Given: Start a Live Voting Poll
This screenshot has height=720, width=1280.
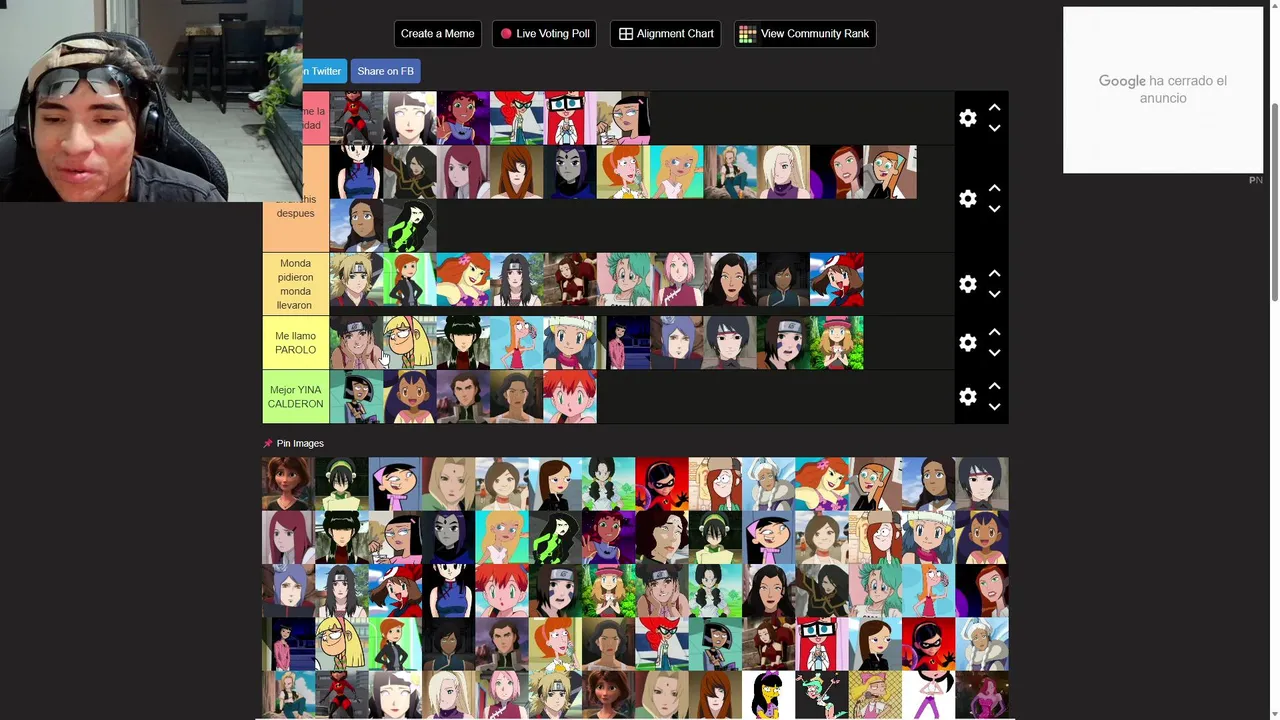Looking at the screenshot, I should [x=545, y=34].
